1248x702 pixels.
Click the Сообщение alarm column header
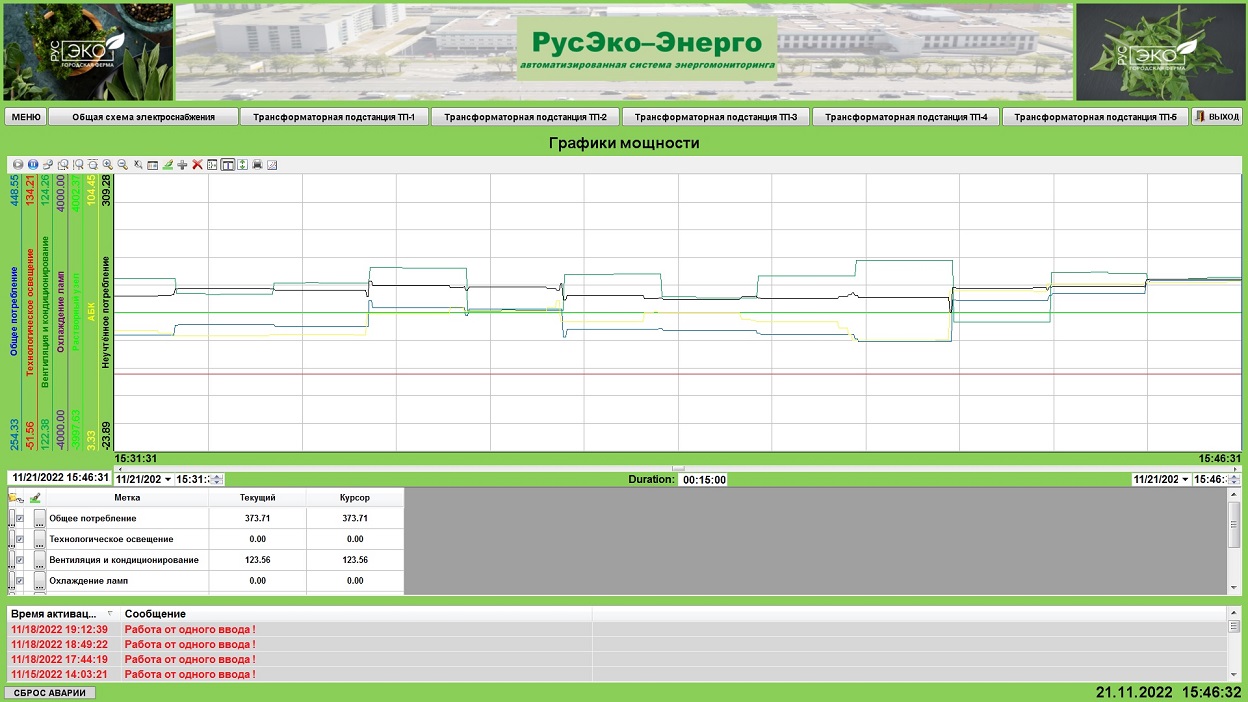[356, 613]
